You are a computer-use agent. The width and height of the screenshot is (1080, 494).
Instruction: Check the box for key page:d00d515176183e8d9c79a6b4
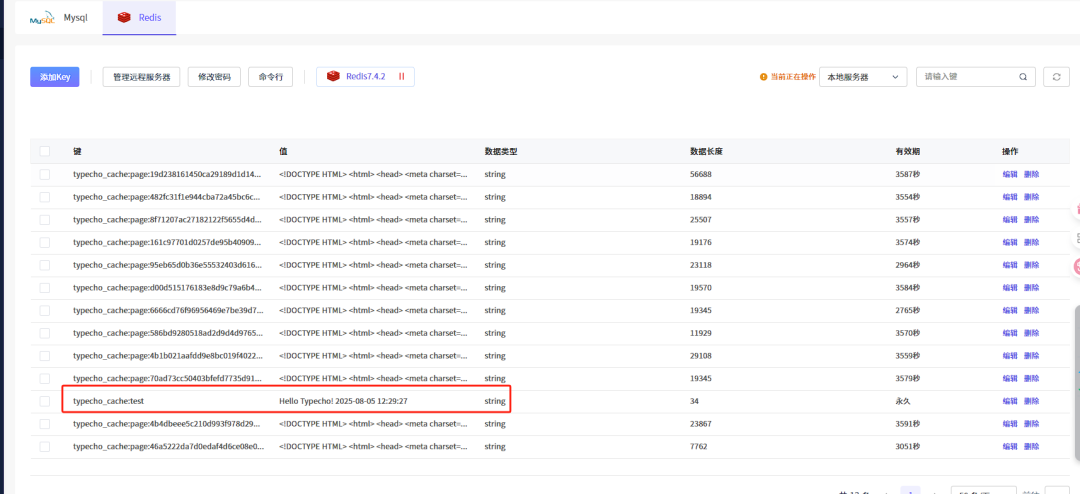pyautogui.click(x=45, y=288)
